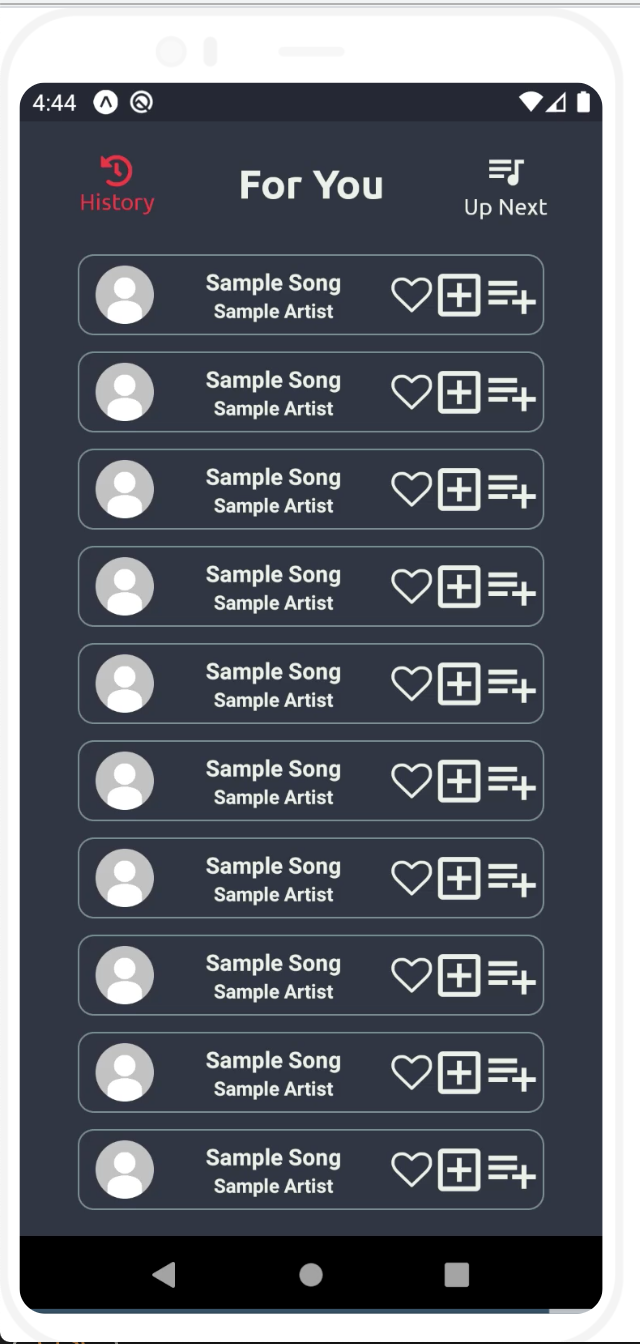640x1344 pixels.
Task: Open the History tab
Action: pyautogui.click(x=117, y=185)
